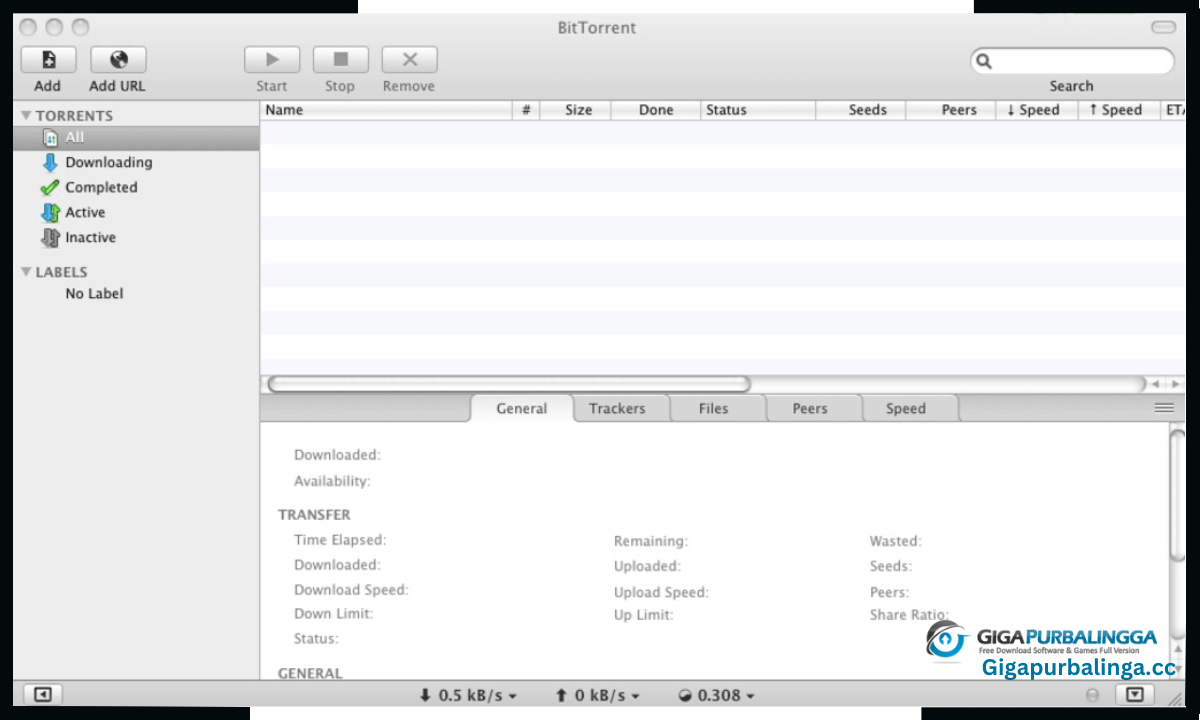The height and width of the screenshot is (720, 1200).
Task: Open the Add URL globe icon
Action: (118, 60)
